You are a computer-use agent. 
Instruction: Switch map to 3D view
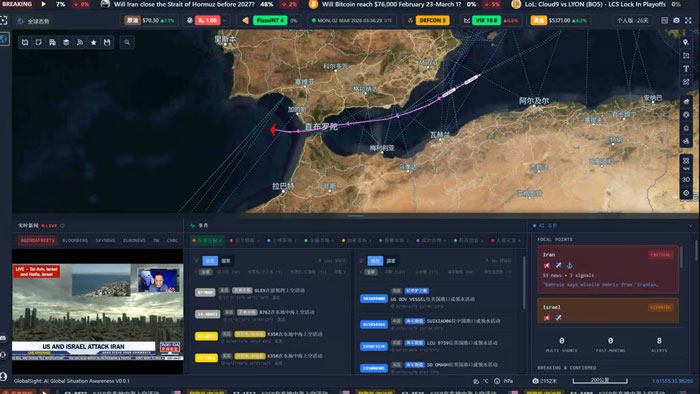686,179
